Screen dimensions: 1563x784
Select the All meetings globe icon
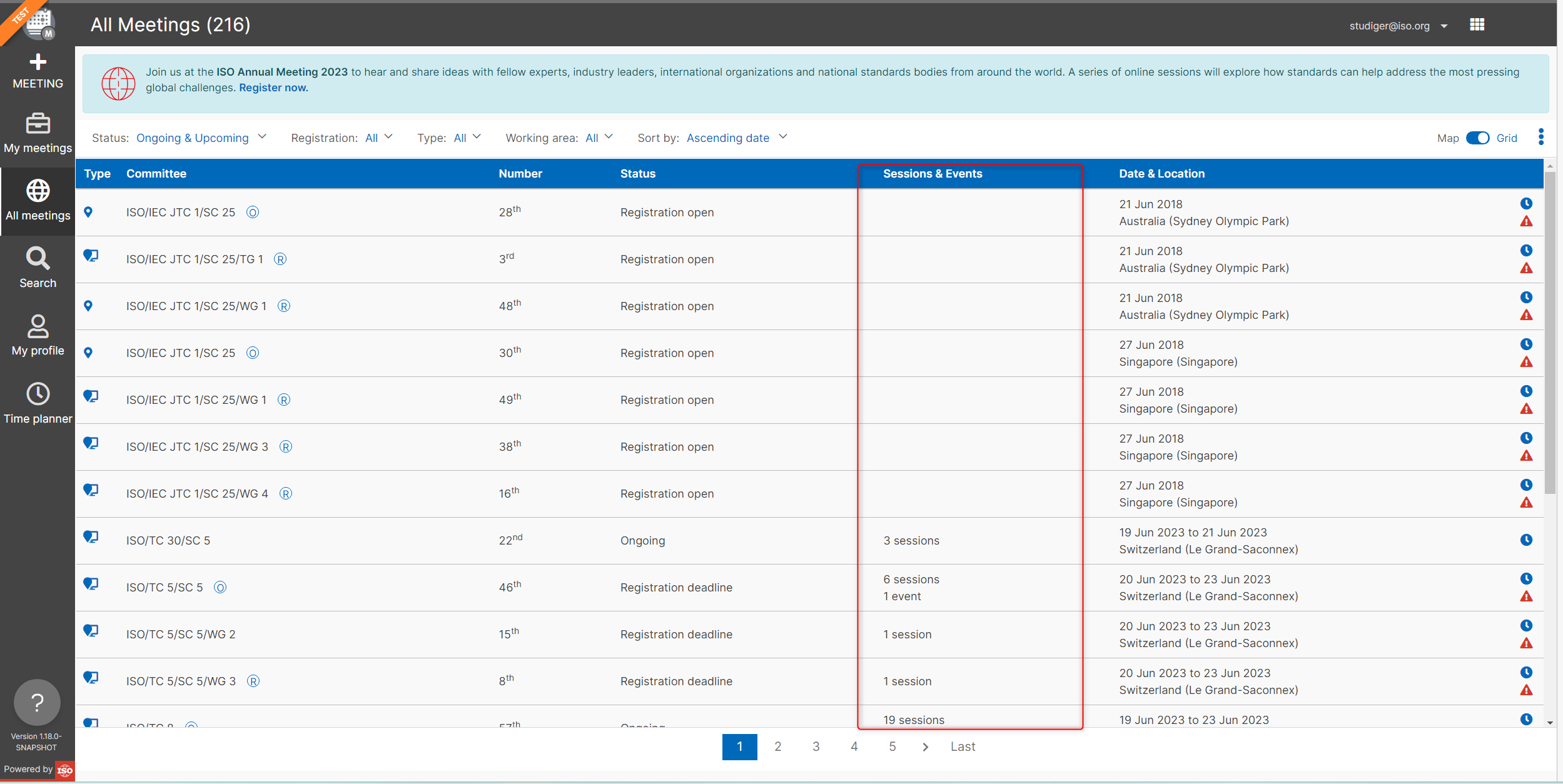tap(38, 191)
